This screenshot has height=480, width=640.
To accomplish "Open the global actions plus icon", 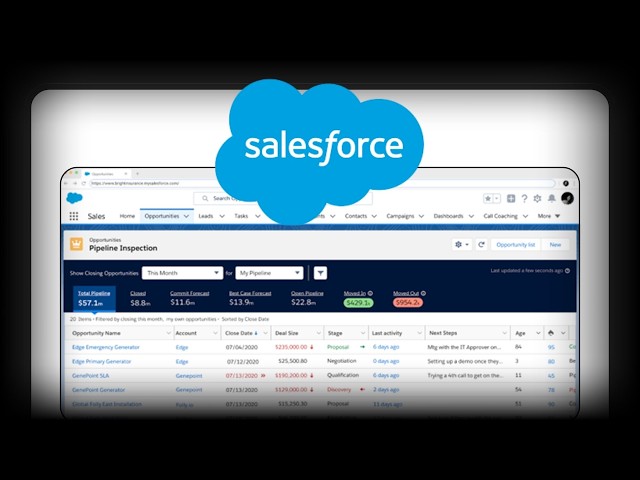I will (x=511, y=198).
